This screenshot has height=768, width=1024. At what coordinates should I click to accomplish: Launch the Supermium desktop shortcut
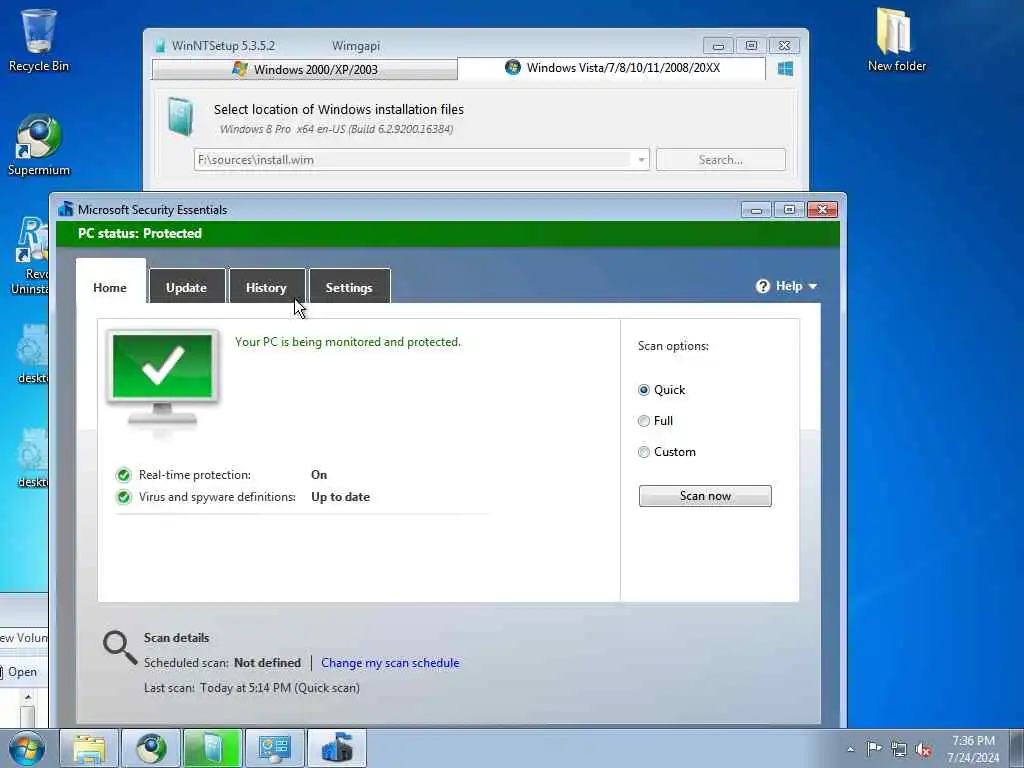[x=39, y=145]
